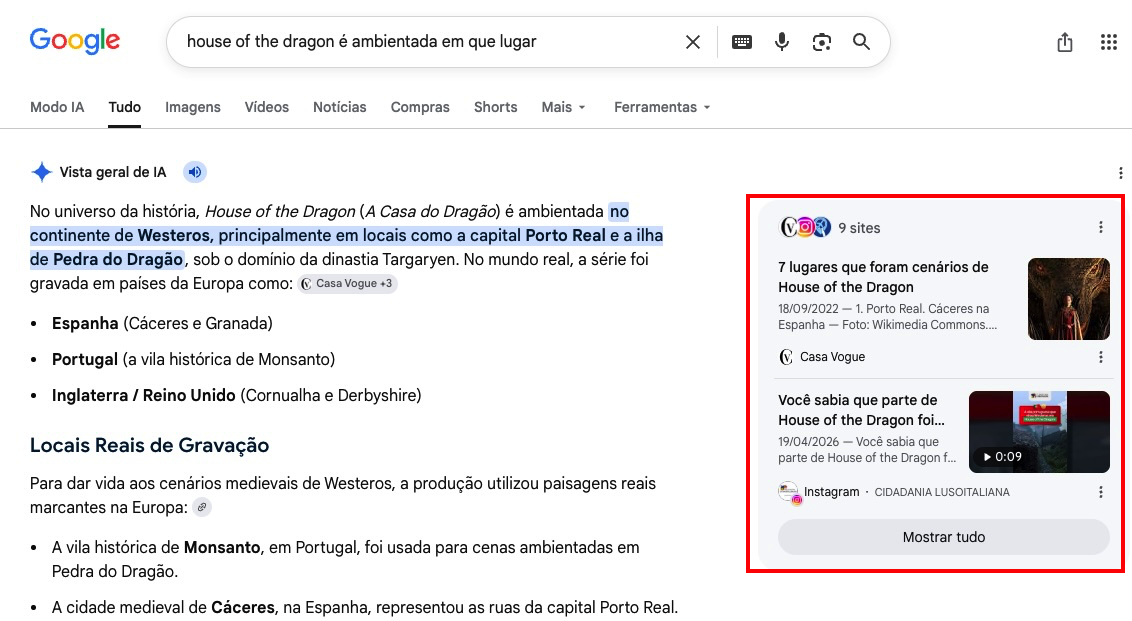Click link icon after 'marcantes na Europa'

[202, 508]
